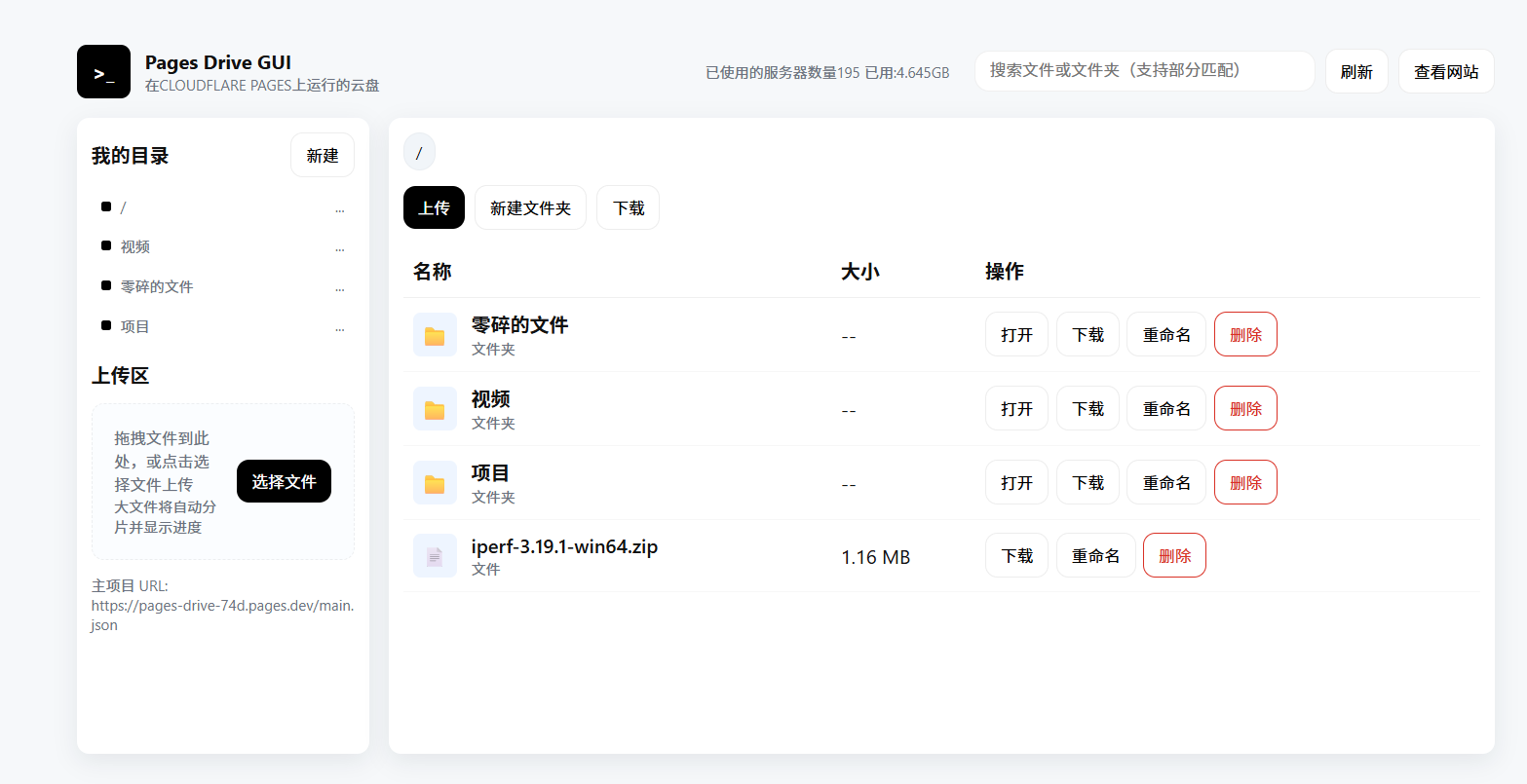Click the 零碎的文件 folder icon in file list

tap(435, 335)
